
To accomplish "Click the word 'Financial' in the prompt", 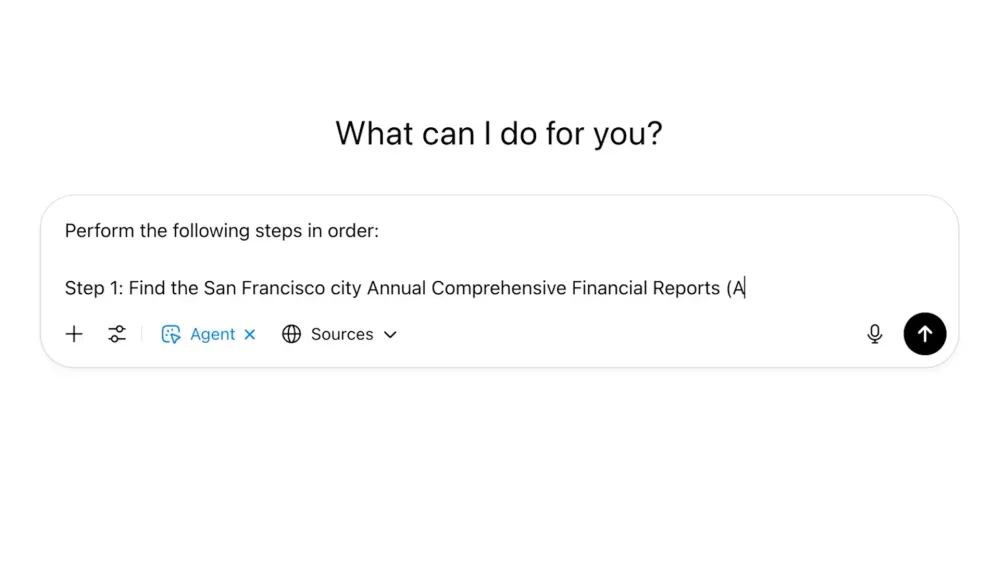I will click(609, 288).
